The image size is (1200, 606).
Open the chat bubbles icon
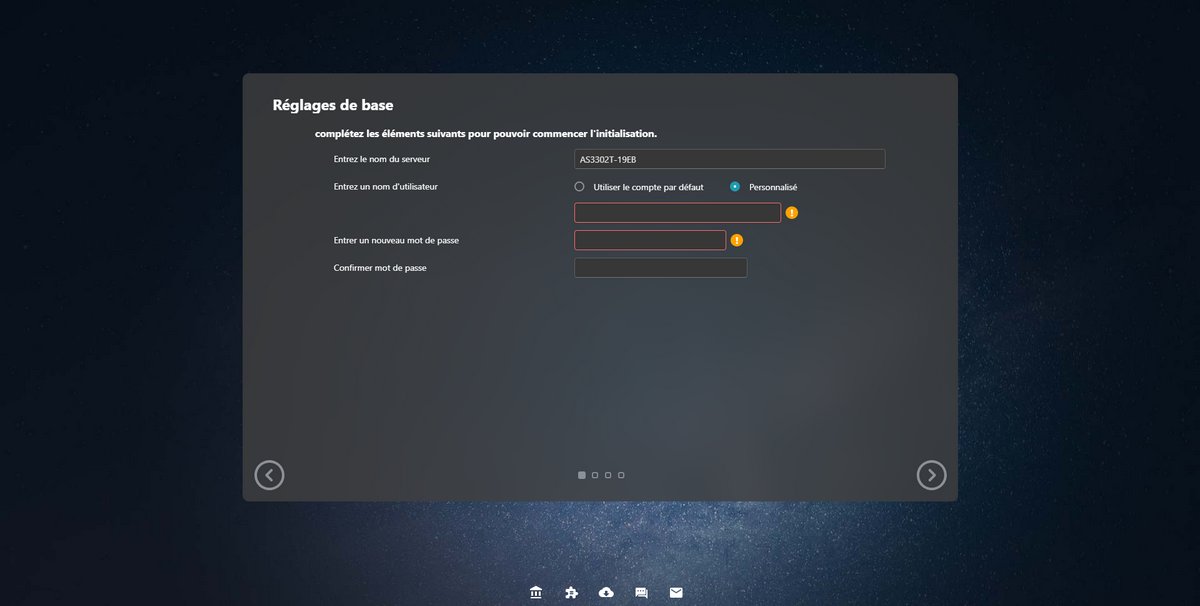(x=642, y=592)
